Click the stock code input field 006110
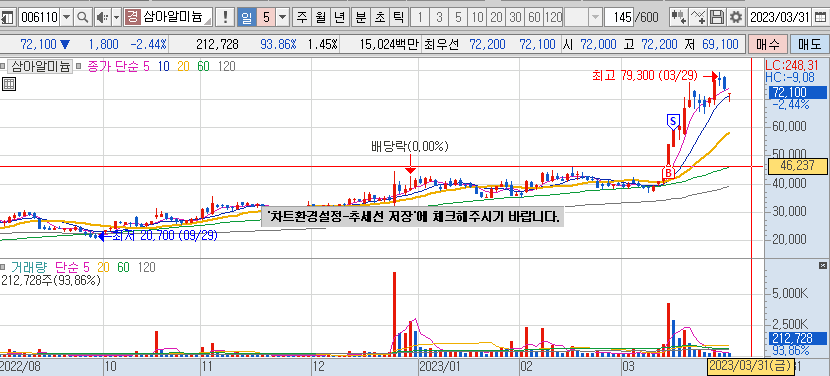The image size is (830, 376). tap(39, 17)
